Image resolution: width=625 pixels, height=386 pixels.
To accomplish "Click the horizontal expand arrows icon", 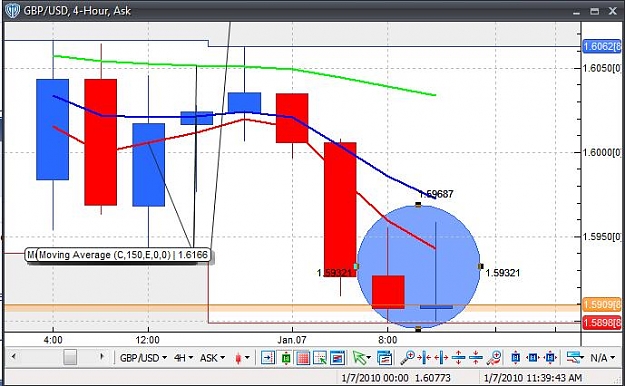I will [x=441, y=358].
